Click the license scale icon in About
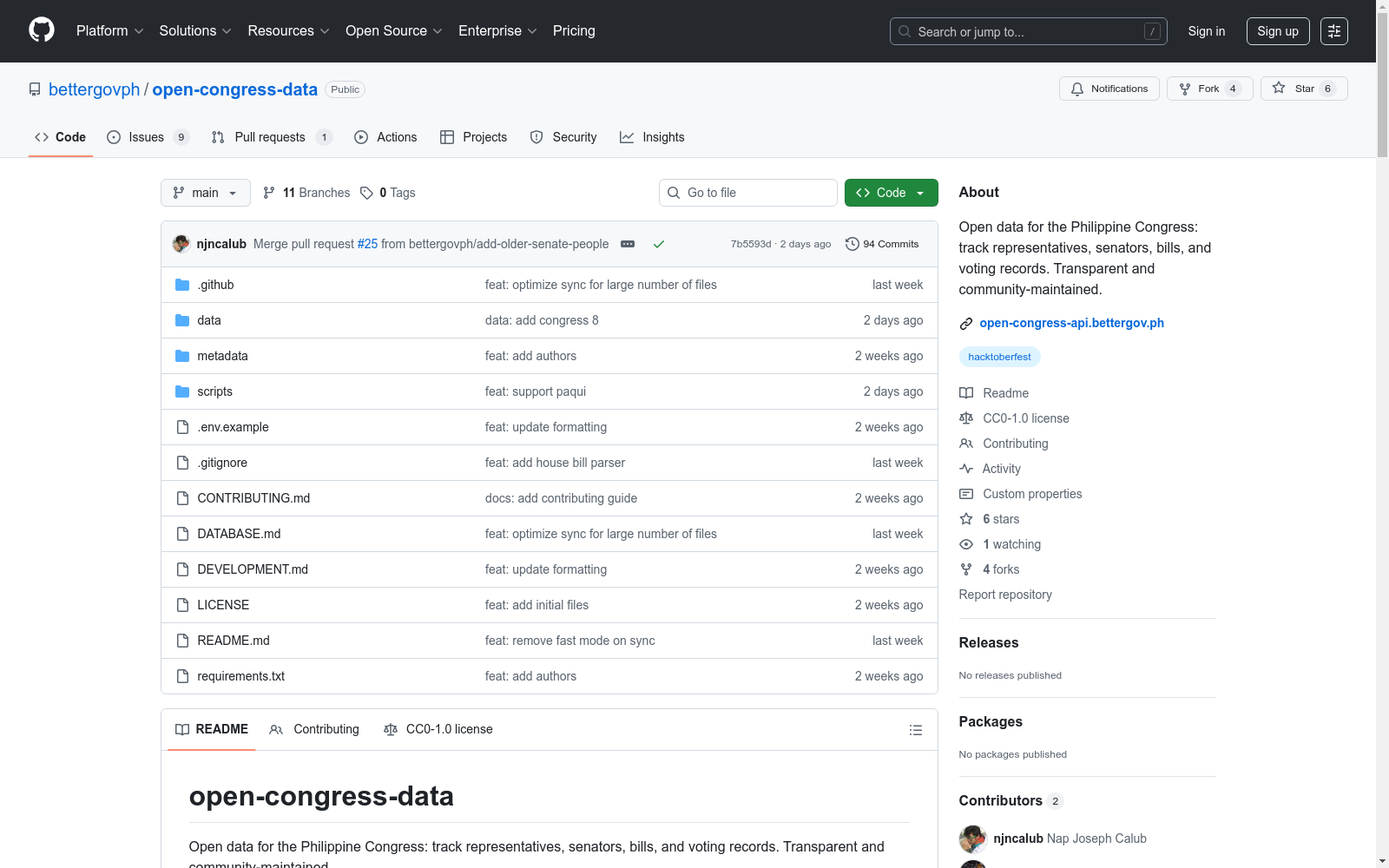Screen dimensions: 1389x868 (966, 418)
